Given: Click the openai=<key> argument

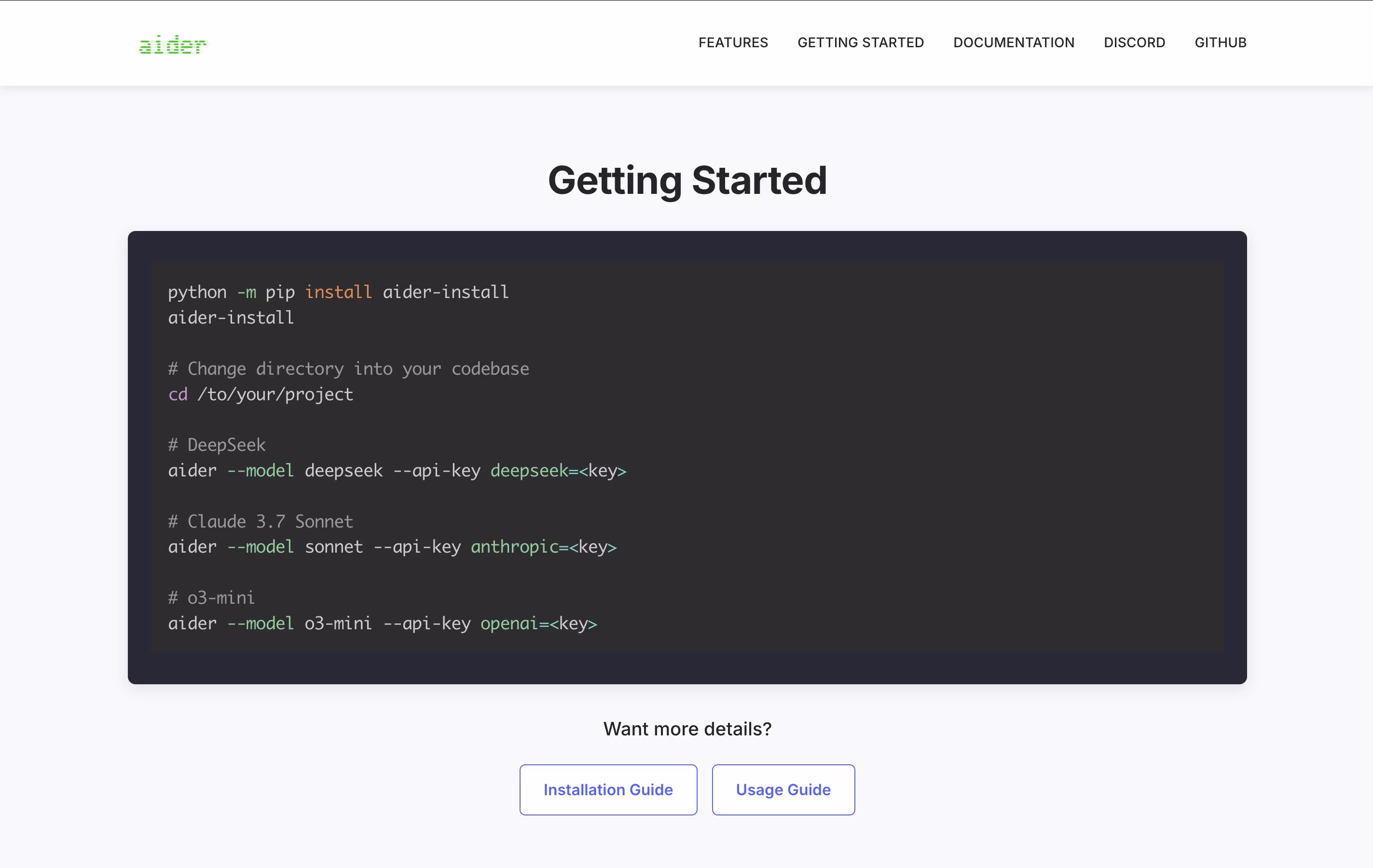Looking at the screenshot, I should point(538,624).
